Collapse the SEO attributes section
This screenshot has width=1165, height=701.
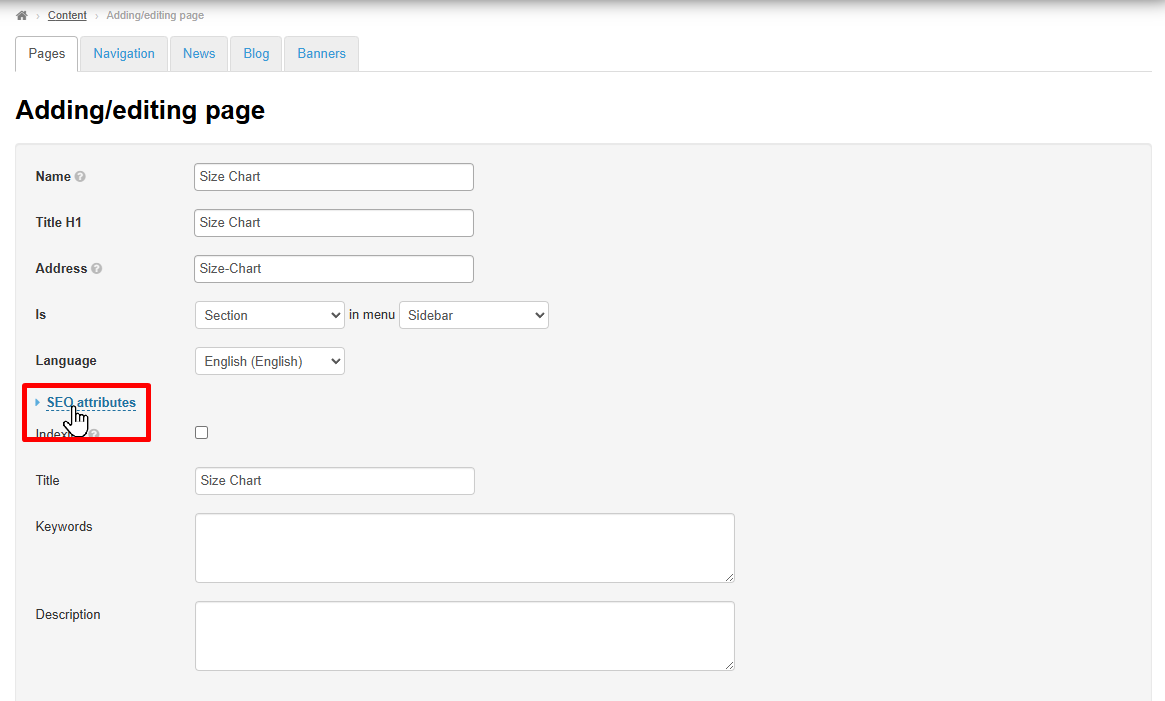click(x=91, y=402)
